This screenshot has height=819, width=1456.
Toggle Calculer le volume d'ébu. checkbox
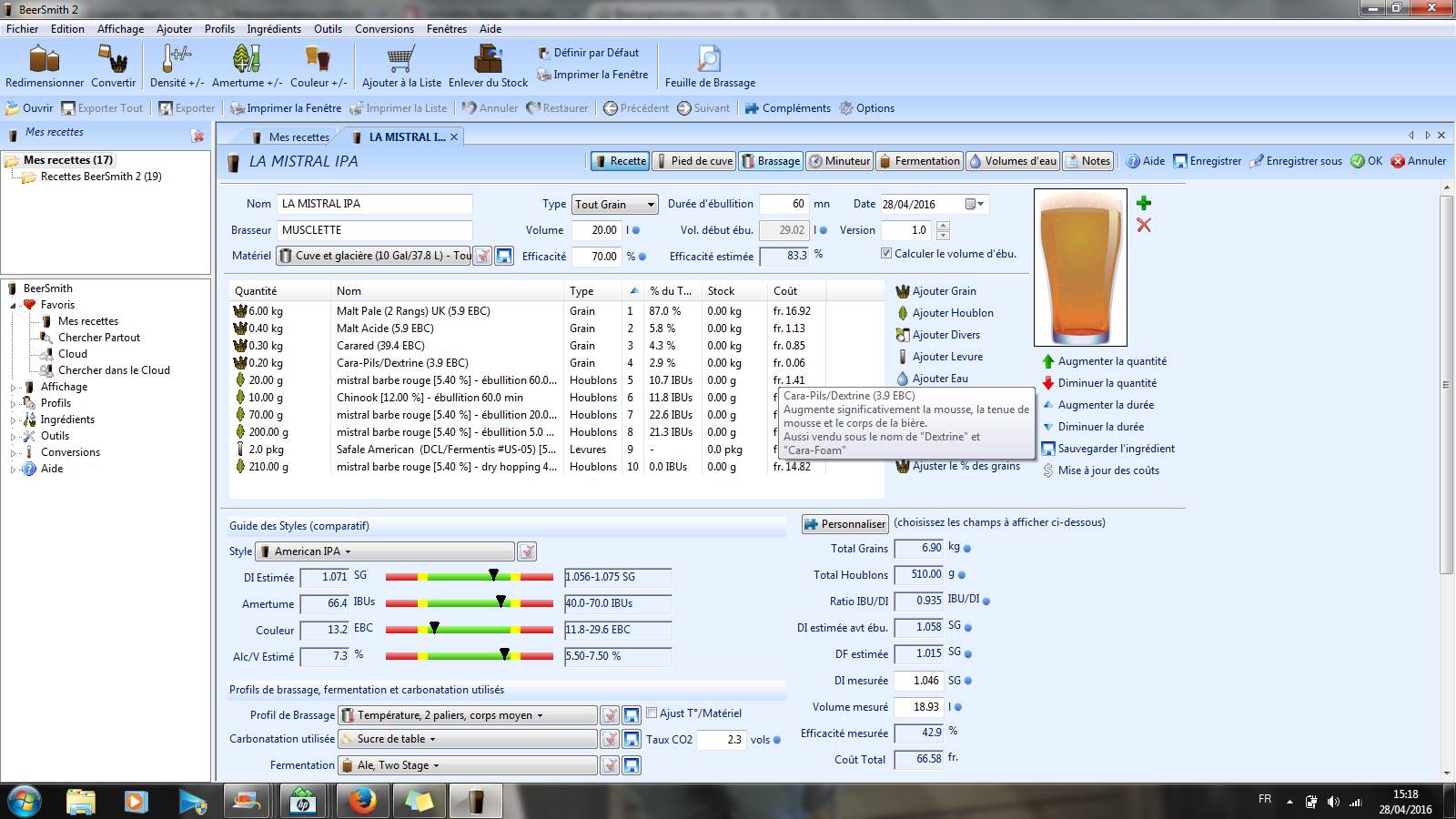tap(886, 254)
